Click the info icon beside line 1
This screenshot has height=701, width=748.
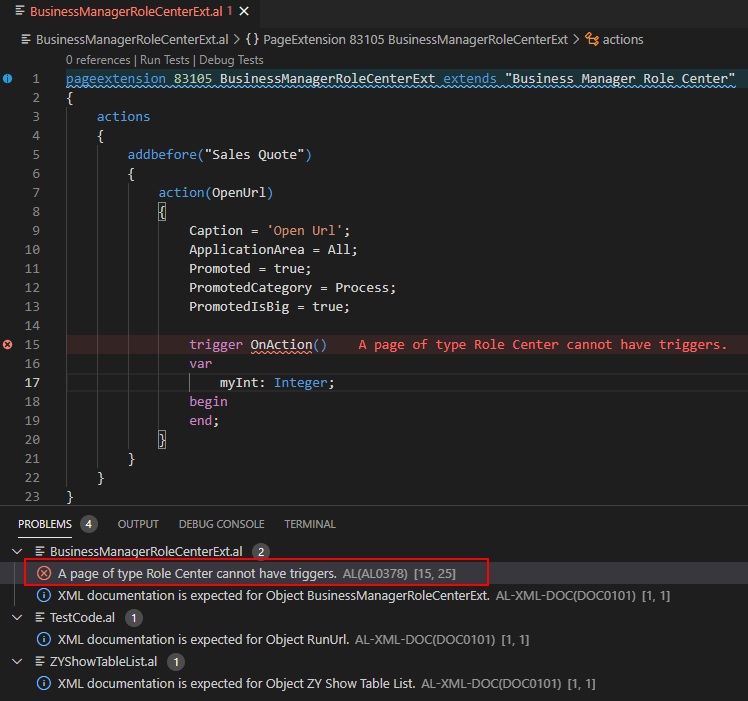8,79
